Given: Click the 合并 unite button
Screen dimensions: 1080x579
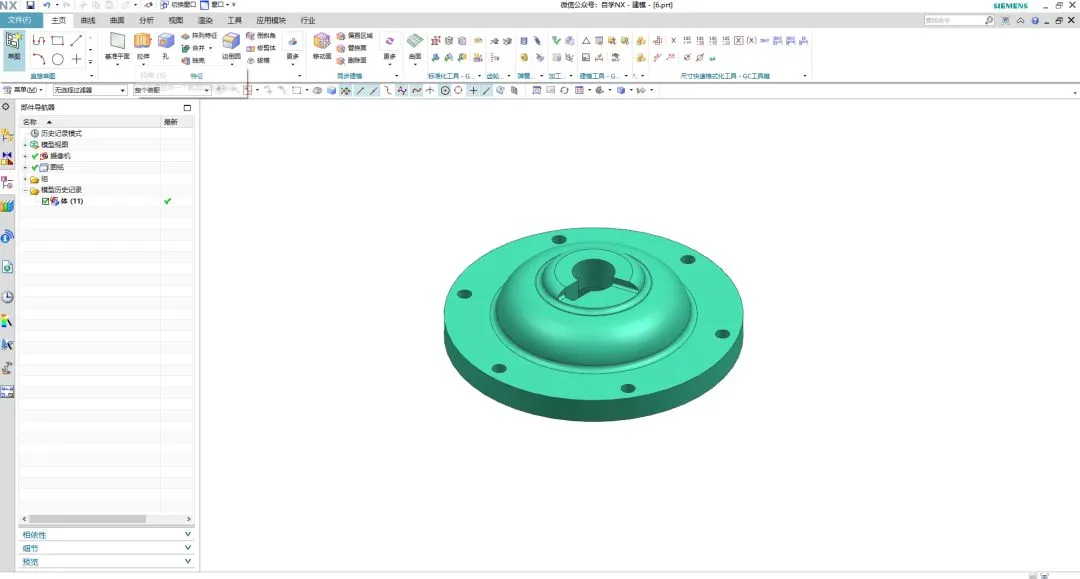Looking at the screenshot, I should [x=196, y=48].
